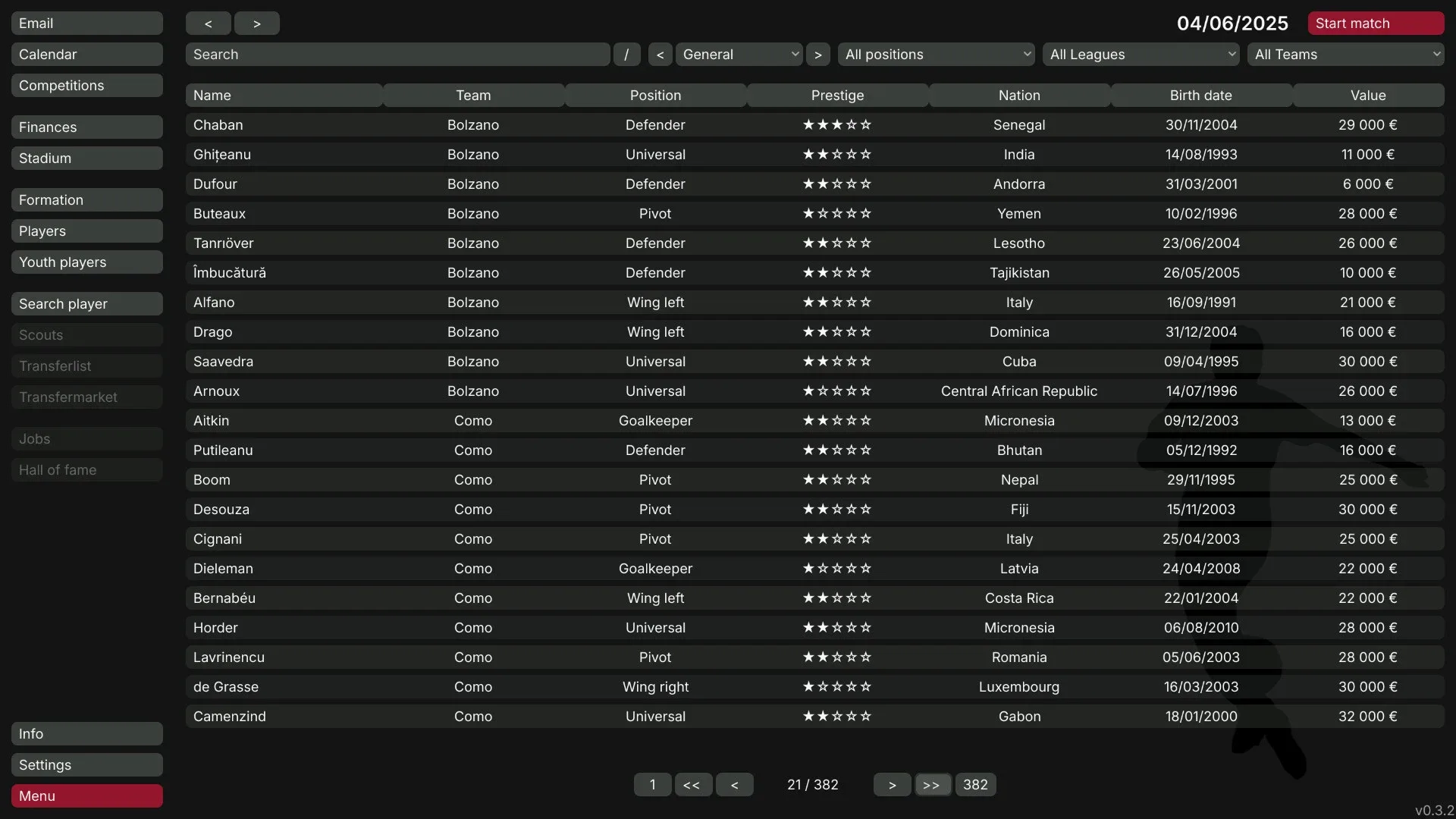Image resolution: width=1456 pixels, height=819 pixels.
Task: Open the All Leagues dropdown
Action: (1141, 55)
